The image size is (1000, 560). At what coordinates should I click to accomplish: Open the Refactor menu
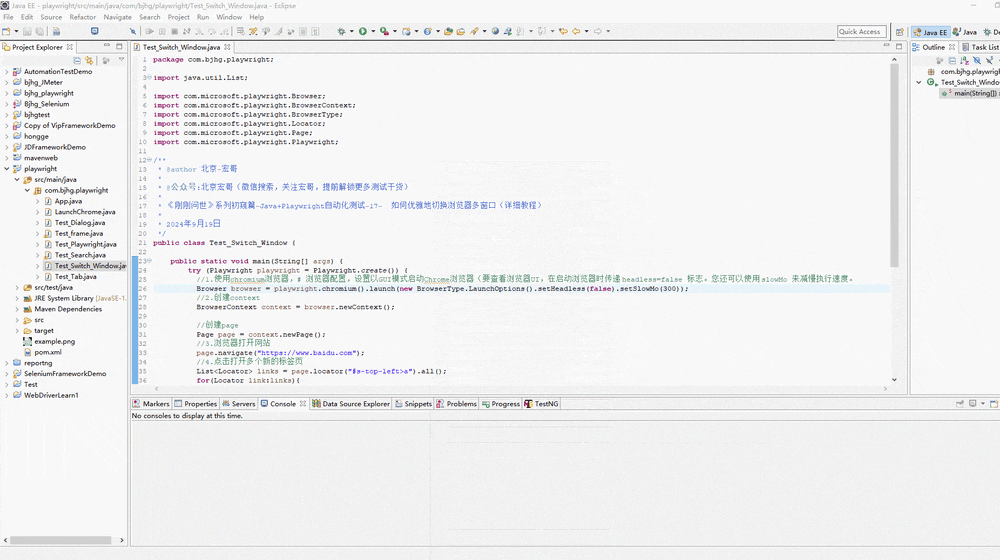(82, 17)
